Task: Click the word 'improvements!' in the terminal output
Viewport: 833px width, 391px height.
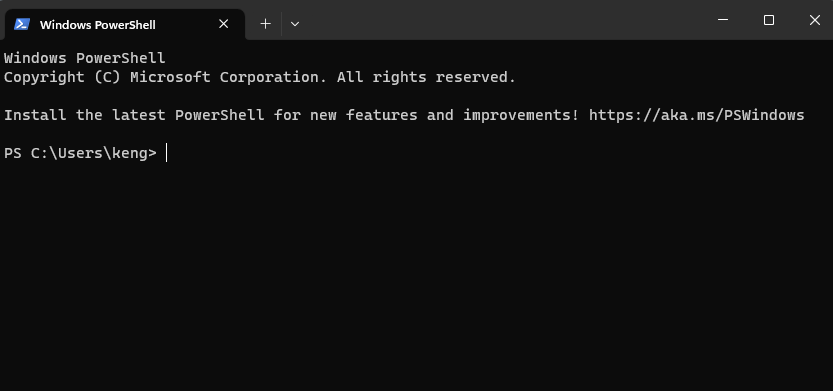Action: [521, 115]
